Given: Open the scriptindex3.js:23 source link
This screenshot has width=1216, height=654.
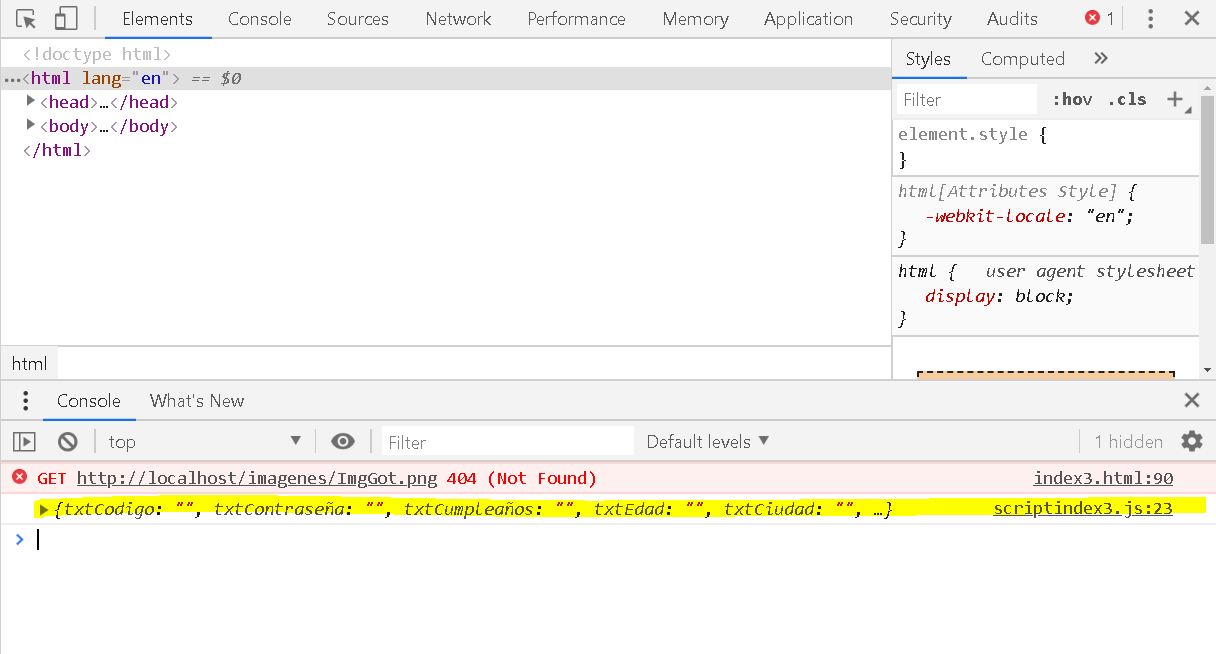Looking at the screenshot, I should (1082, 509).
